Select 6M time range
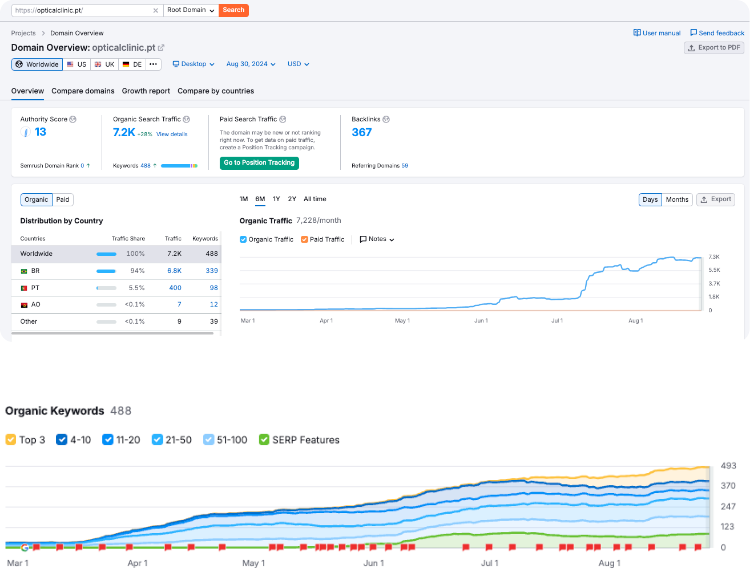Viewport: 750px width, 580px height. coord(260,199)
